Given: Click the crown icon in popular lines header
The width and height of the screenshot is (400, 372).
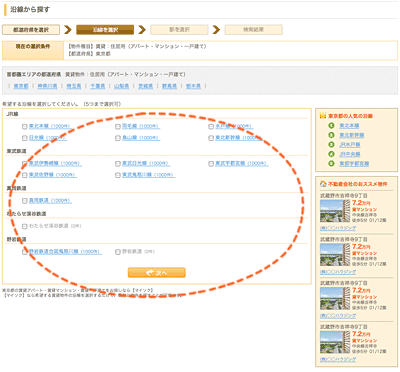Looking at the screenshot, I should pos(322,116).
